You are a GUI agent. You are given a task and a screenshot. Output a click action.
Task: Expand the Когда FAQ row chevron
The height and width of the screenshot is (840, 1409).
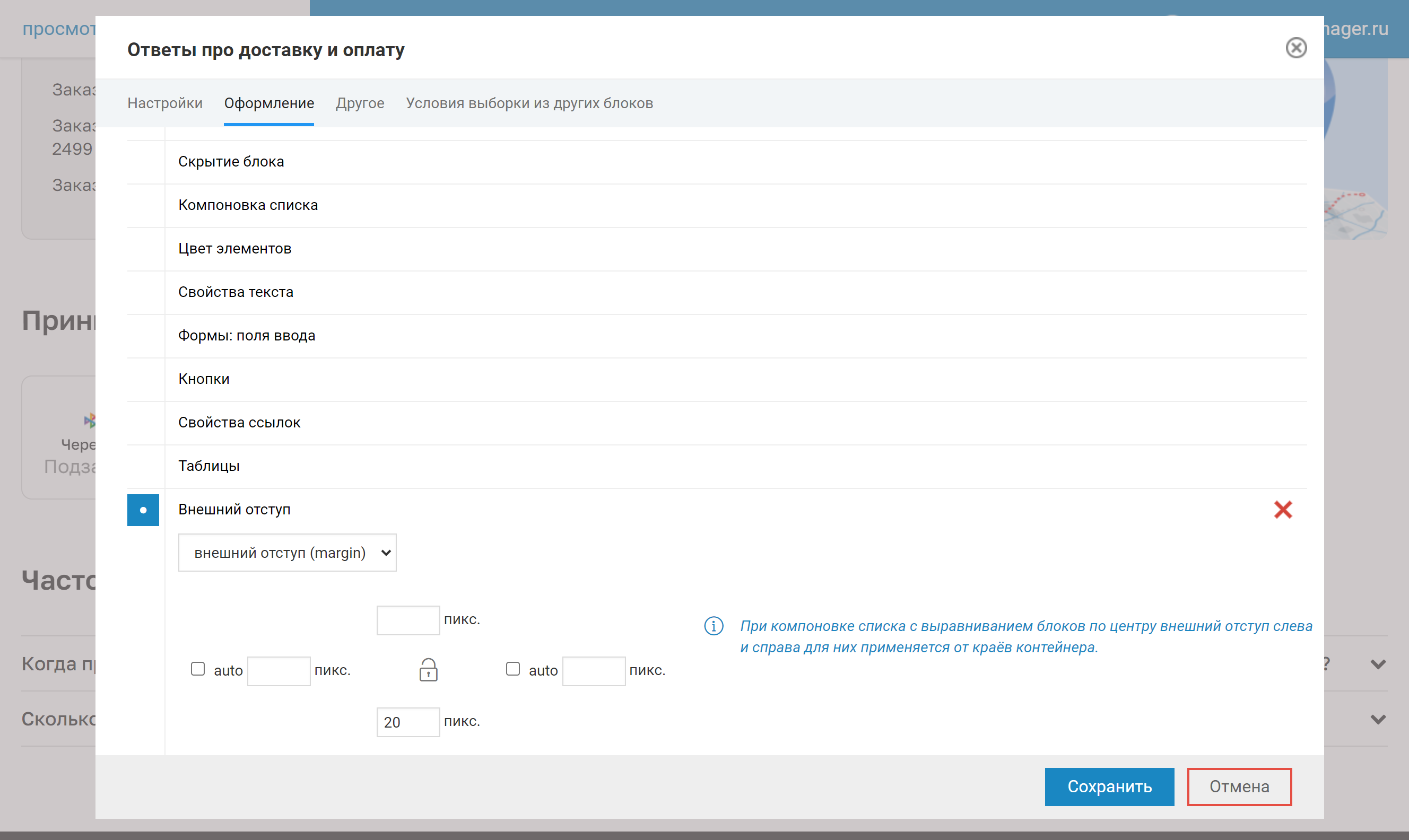point(1378,664)
